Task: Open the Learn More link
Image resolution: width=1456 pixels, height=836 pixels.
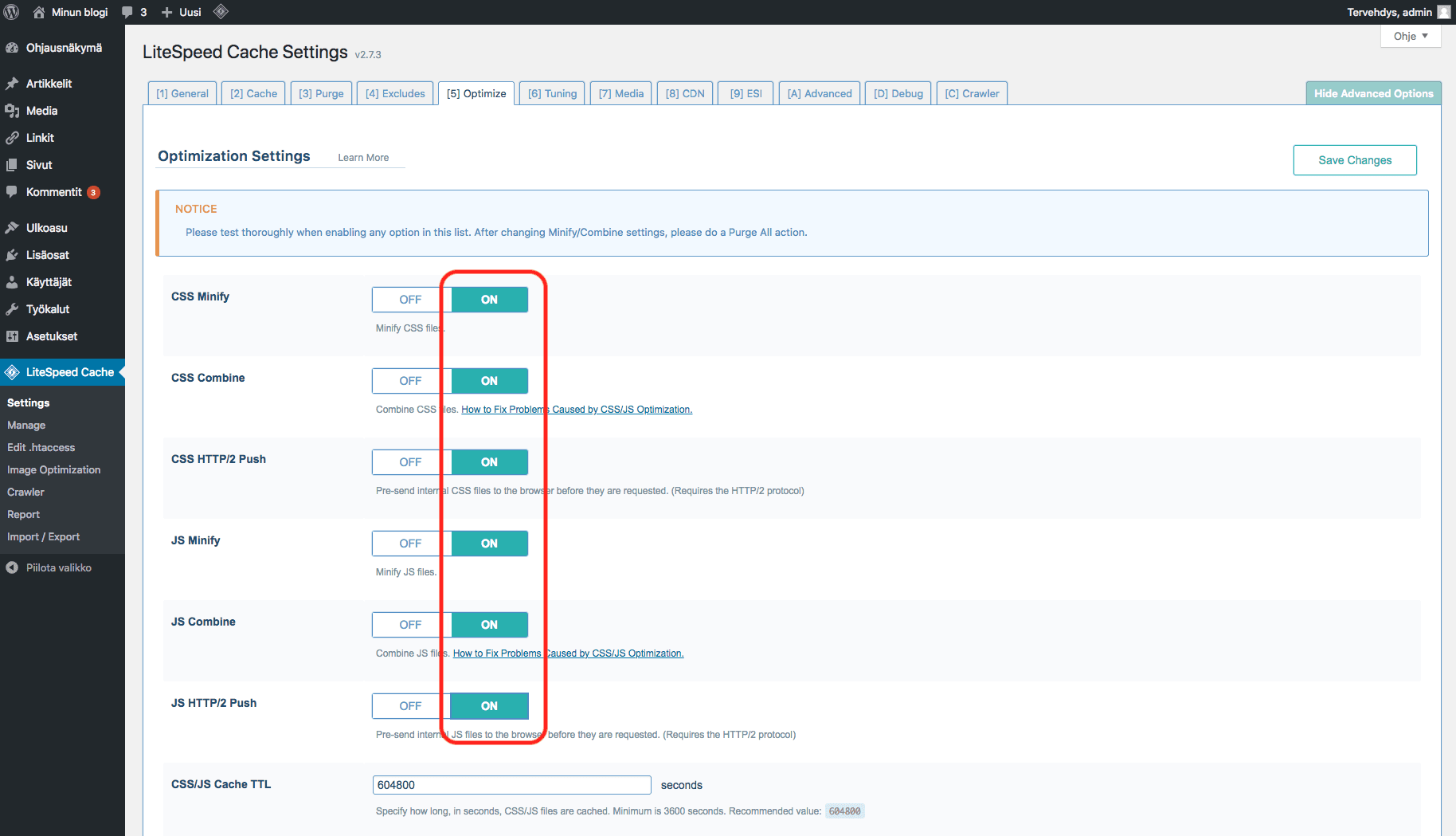Action: pyautogui.click(x=363, y=158)
